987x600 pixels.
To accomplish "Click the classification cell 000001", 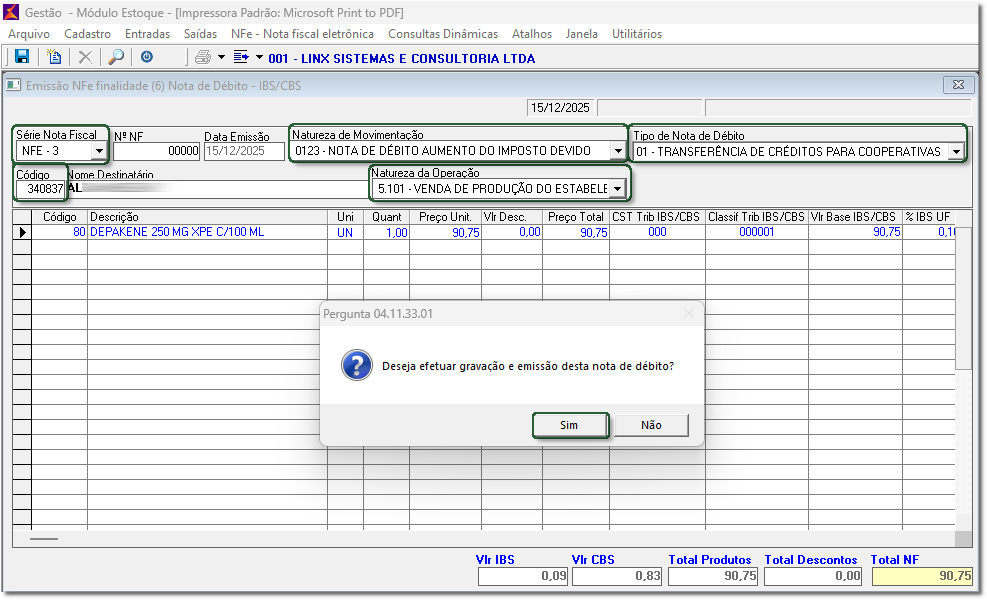I will click(x=757, y=232).
